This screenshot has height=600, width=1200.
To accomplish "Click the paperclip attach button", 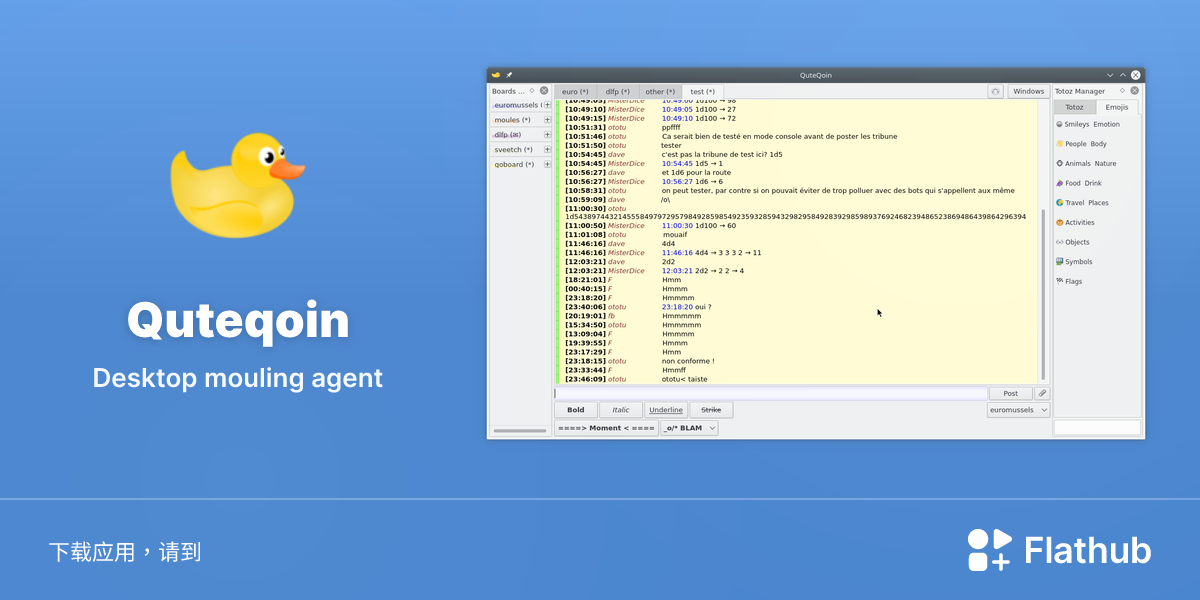I will pos(1042,394).
